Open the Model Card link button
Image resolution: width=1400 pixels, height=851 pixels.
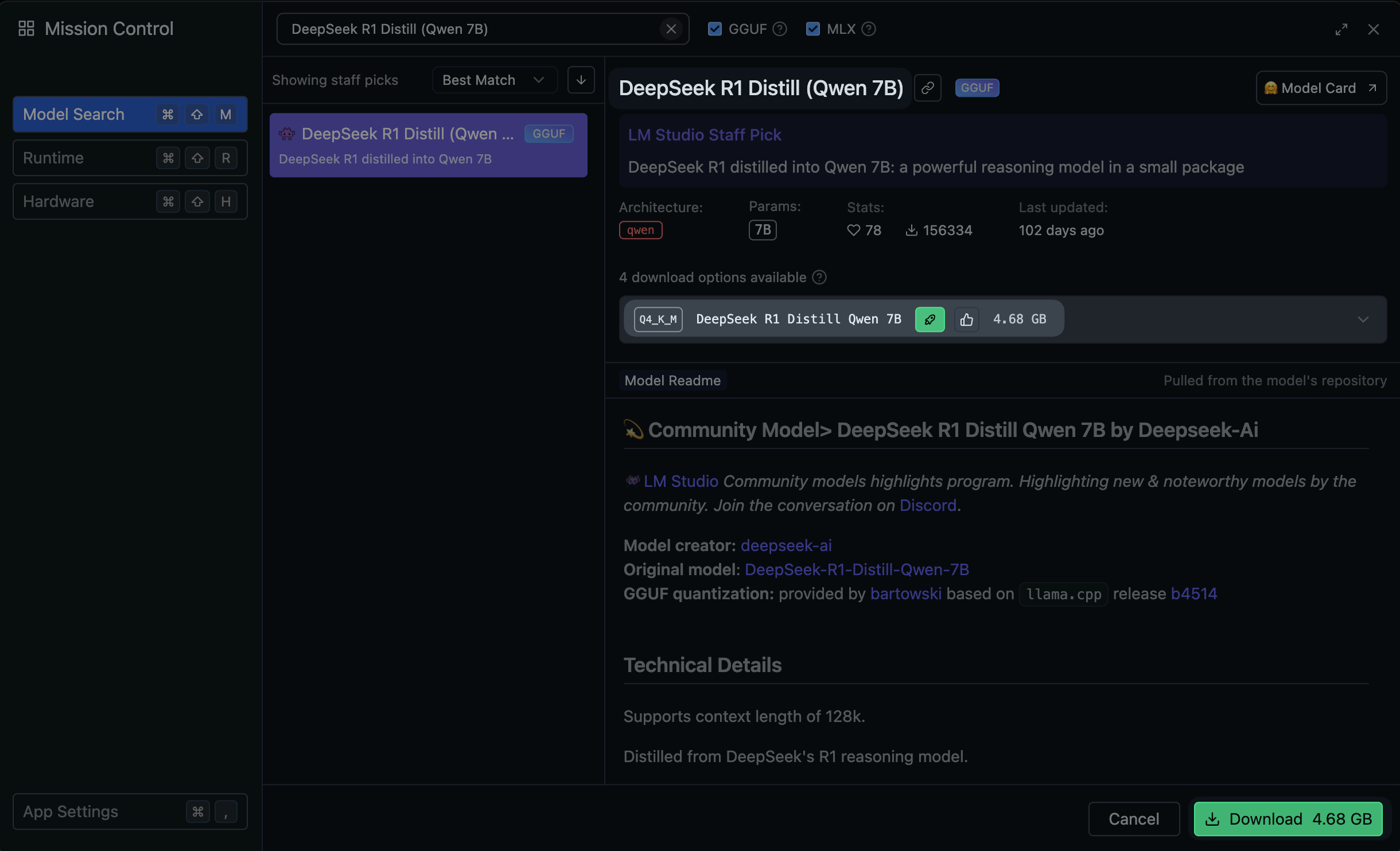coord(1321,88)
